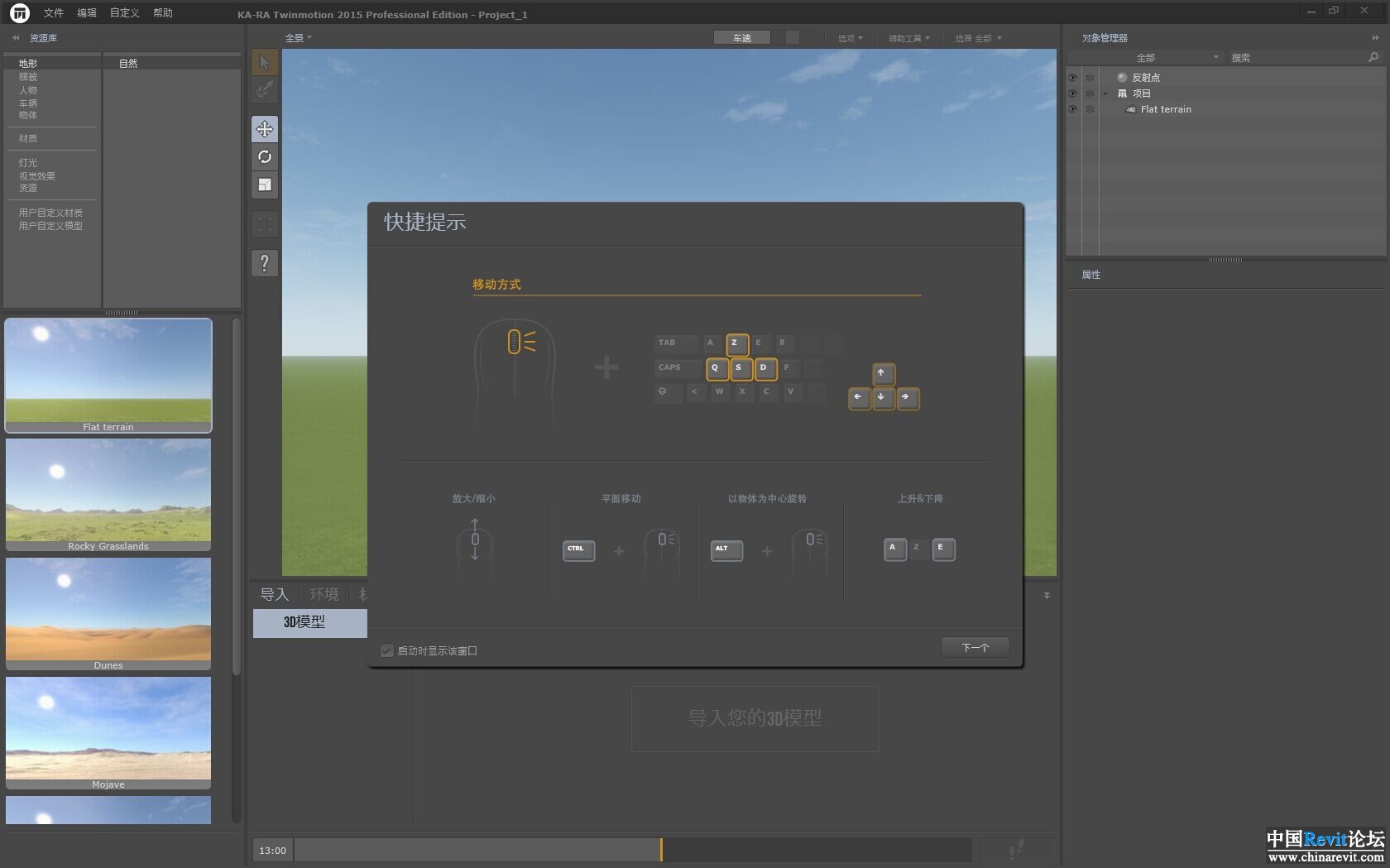
Task: Select 地形 category in library
Action: click(x=28, y=63)
